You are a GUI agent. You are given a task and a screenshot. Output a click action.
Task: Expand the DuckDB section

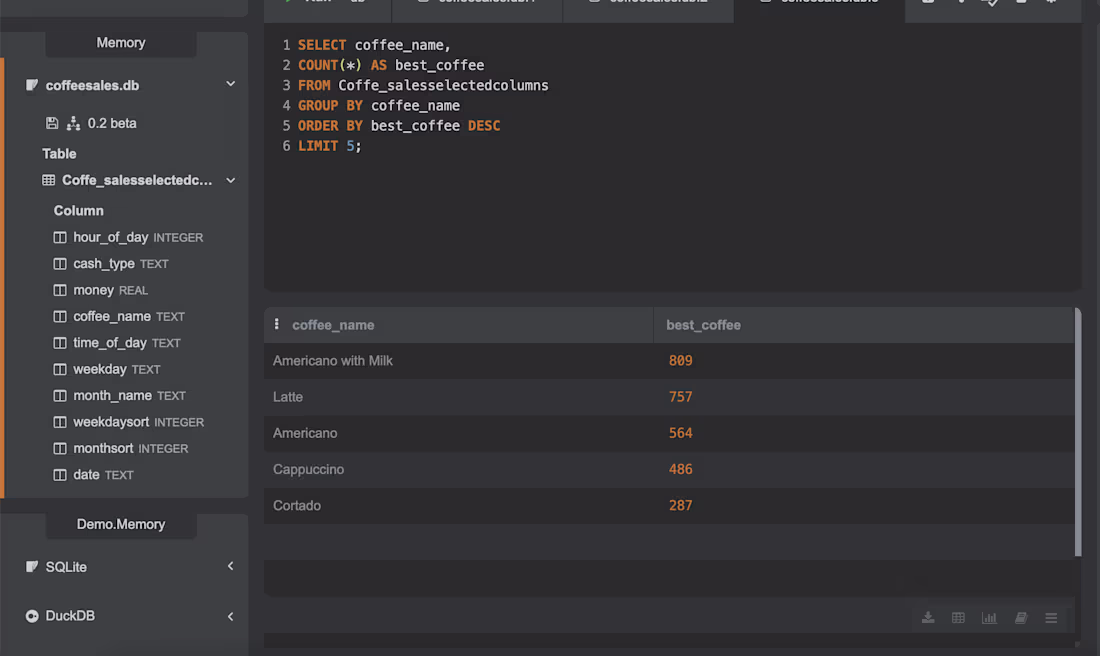[230, 616]
